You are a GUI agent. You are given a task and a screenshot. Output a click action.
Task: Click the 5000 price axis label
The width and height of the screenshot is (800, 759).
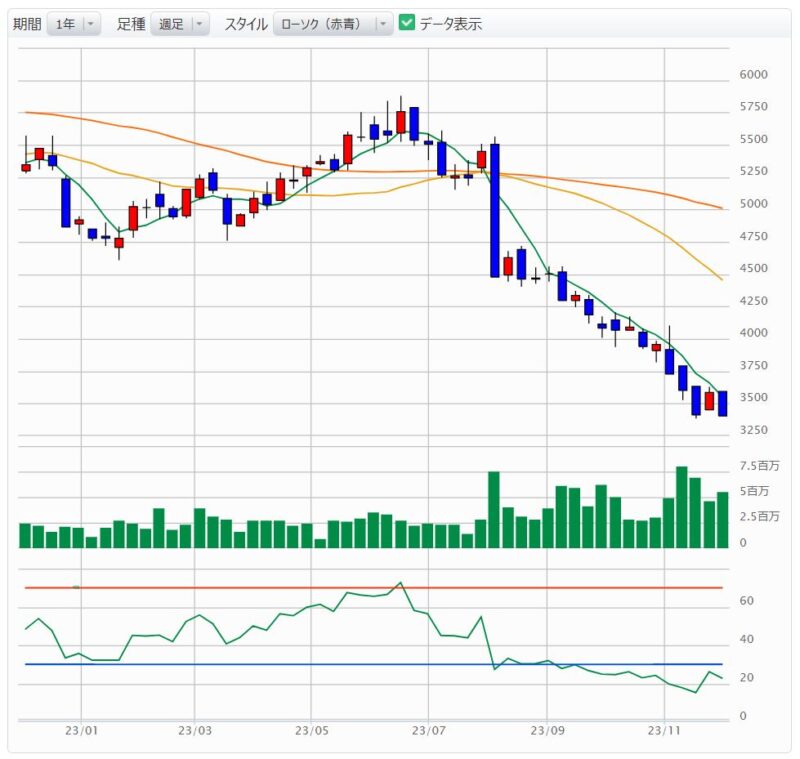pyautogui.click(x=754, y=204)
